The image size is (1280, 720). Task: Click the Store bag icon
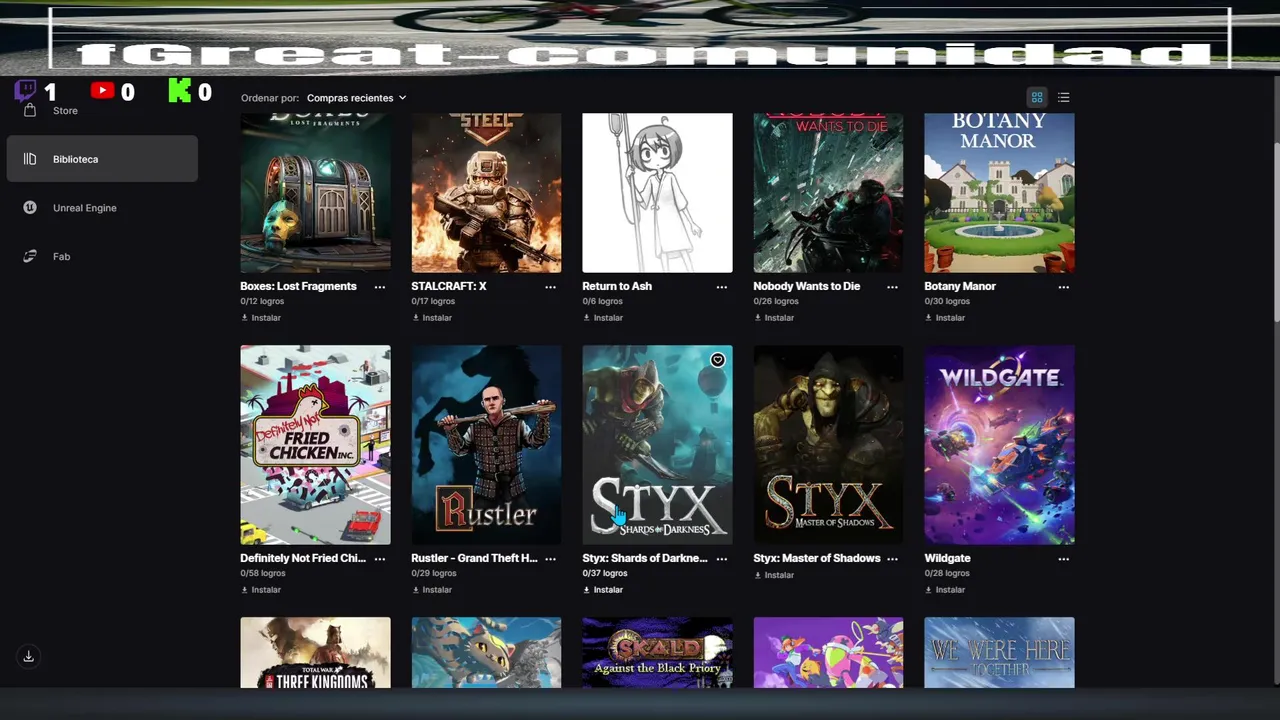point(30,110)
